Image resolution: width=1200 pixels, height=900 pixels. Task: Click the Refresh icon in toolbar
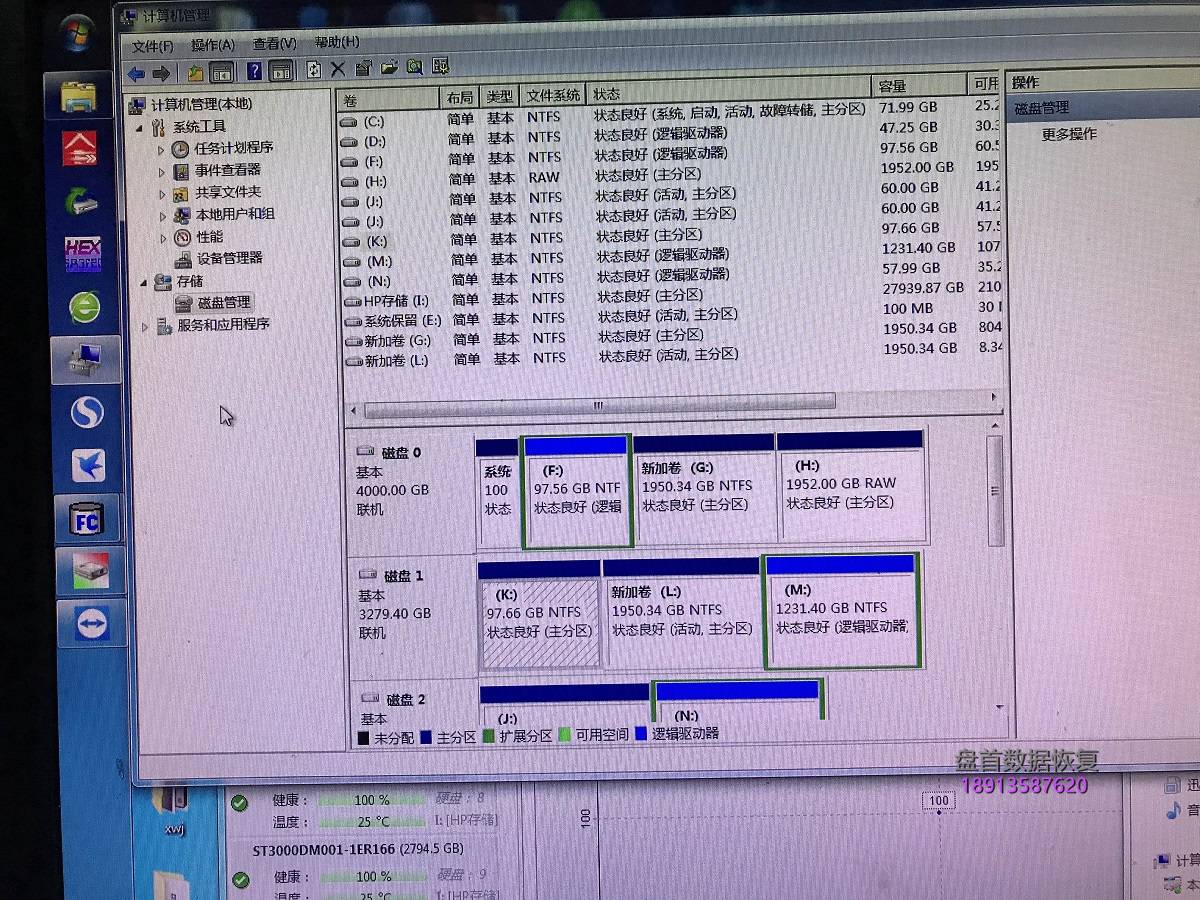313,69
